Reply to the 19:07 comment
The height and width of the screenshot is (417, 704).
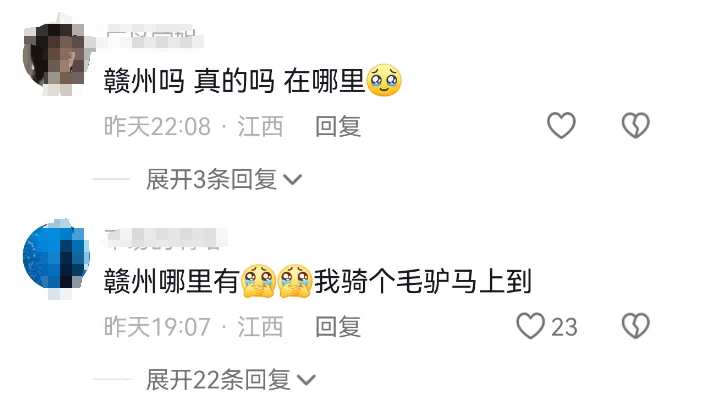338,327
